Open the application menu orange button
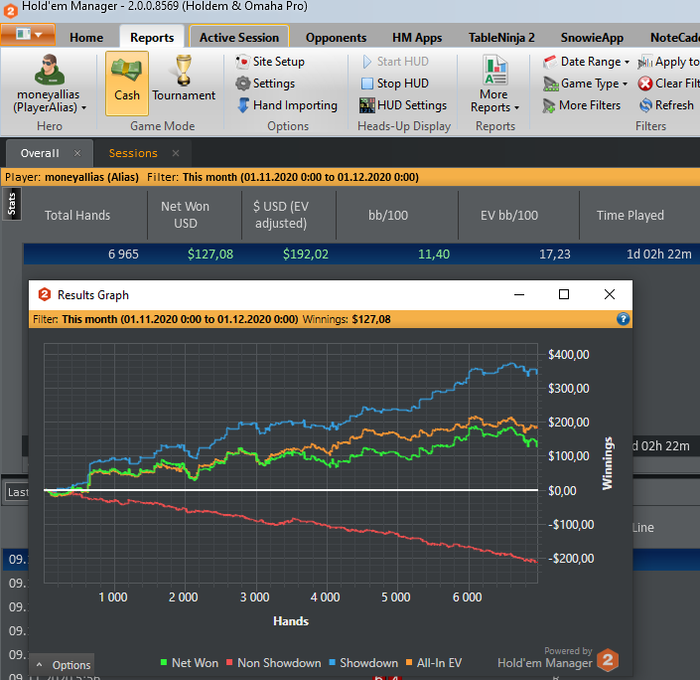The image size is (700, 680). pyautogui.click(x=28, y=34)
